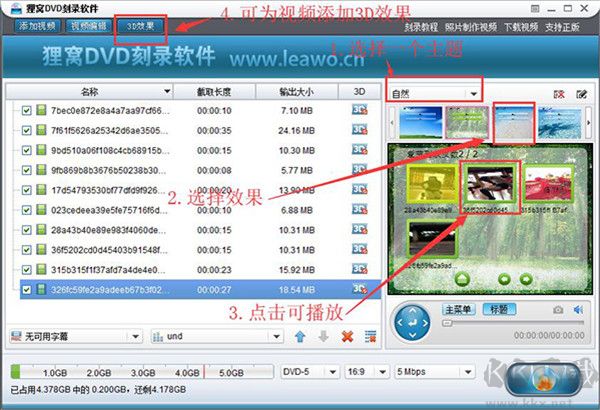Screen dimensions: 600x410
Task: Sort by 截取长度 column header
Action: click(214, 91)
